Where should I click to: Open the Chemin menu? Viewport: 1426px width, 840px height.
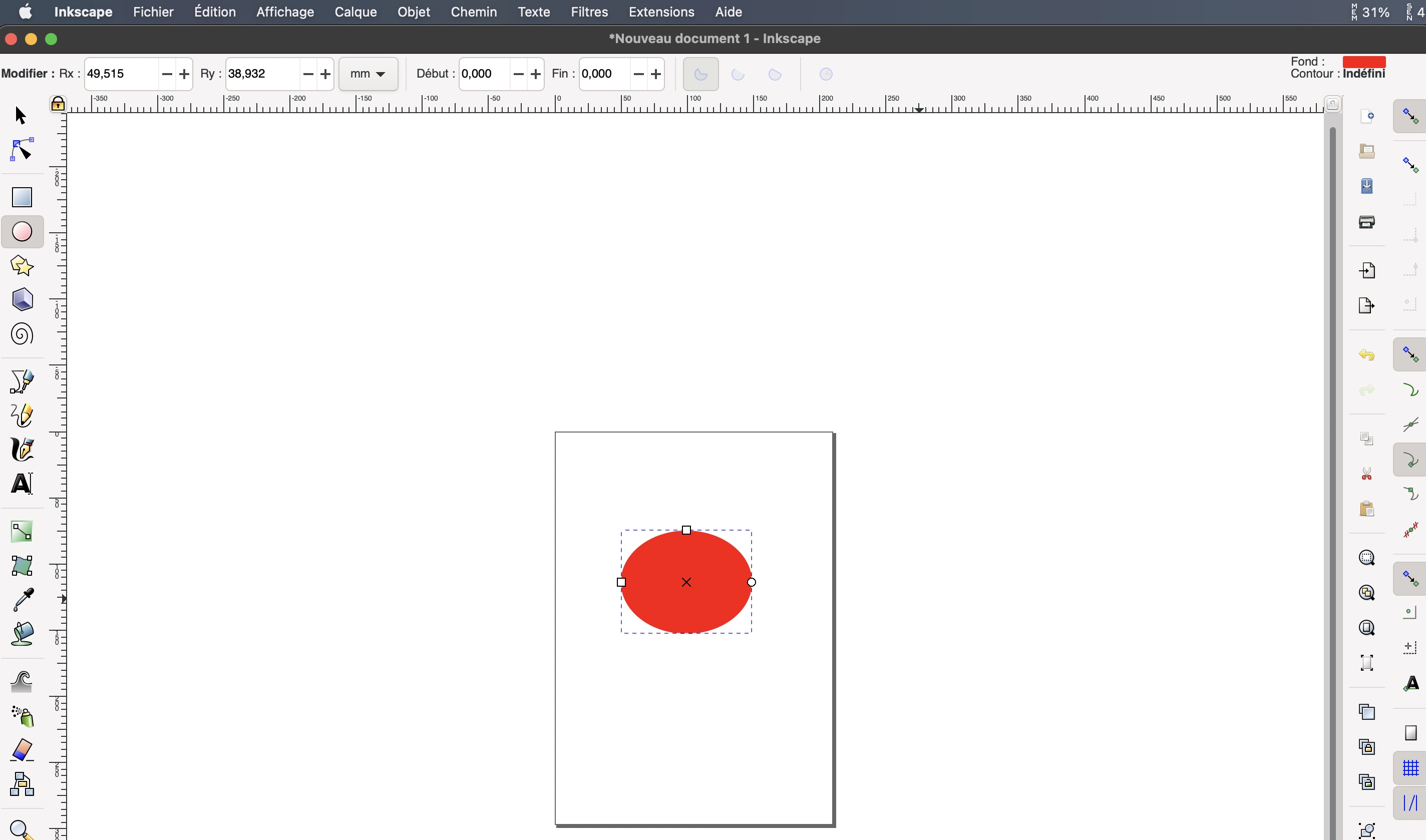tap(473, 12)
